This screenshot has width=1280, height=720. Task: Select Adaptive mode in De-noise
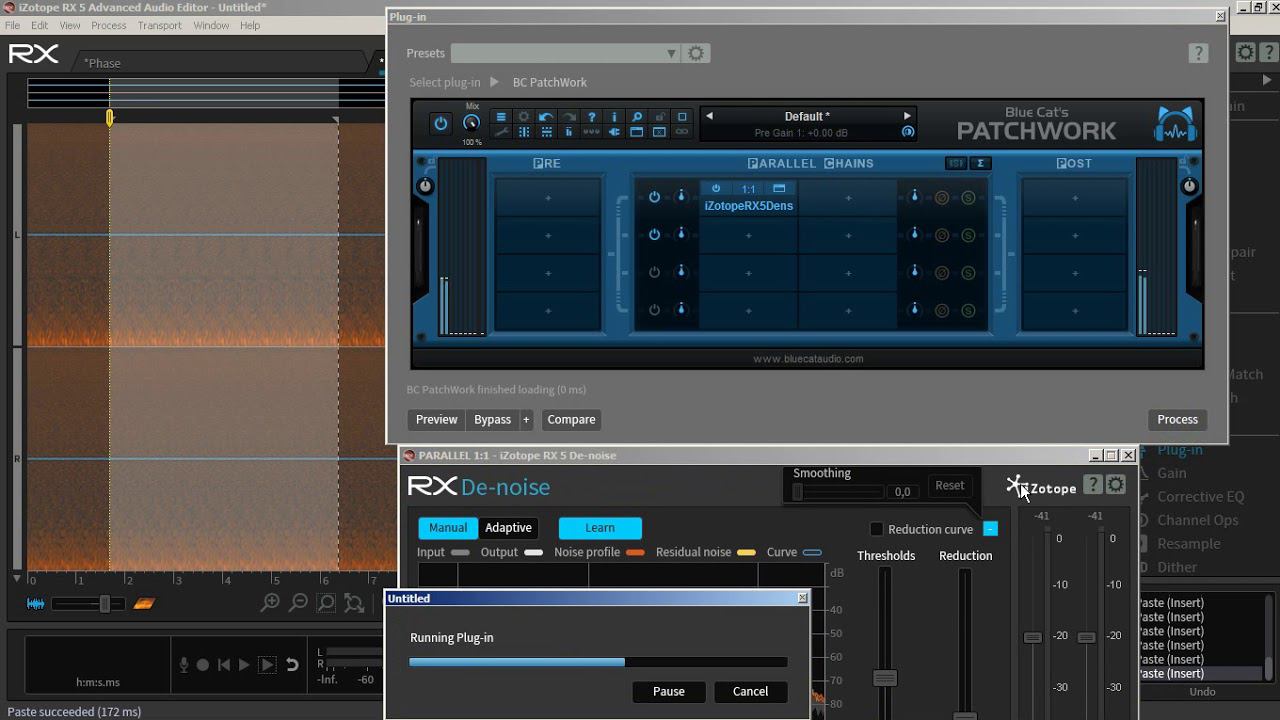[508, 527]
